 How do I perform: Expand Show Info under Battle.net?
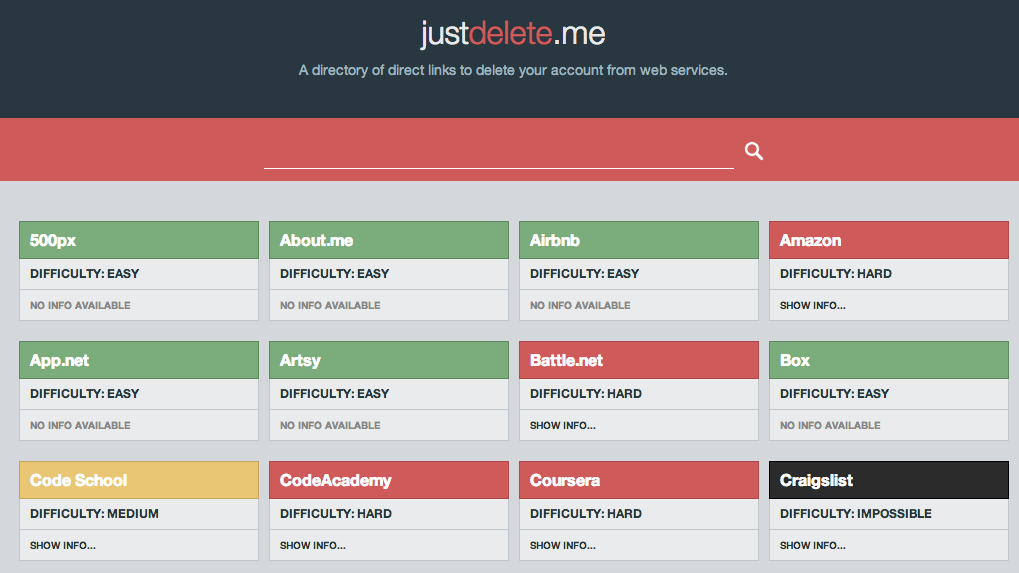pyautogui.click(x=562, y=425)
